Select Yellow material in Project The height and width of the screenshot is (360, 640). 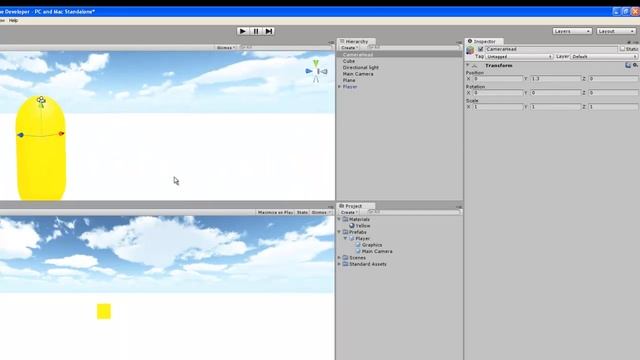click(x=362, y=226)
